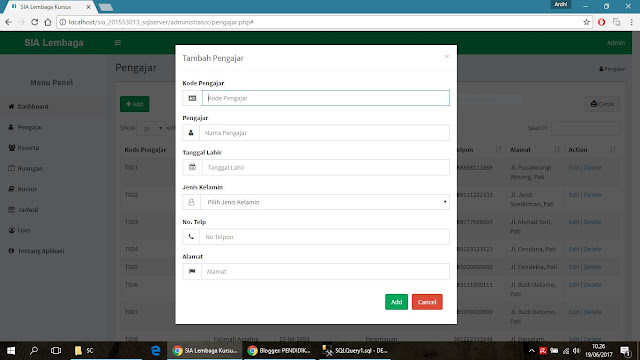Click the calendar icon beside Tanggal Lahir

pos(192,167)
